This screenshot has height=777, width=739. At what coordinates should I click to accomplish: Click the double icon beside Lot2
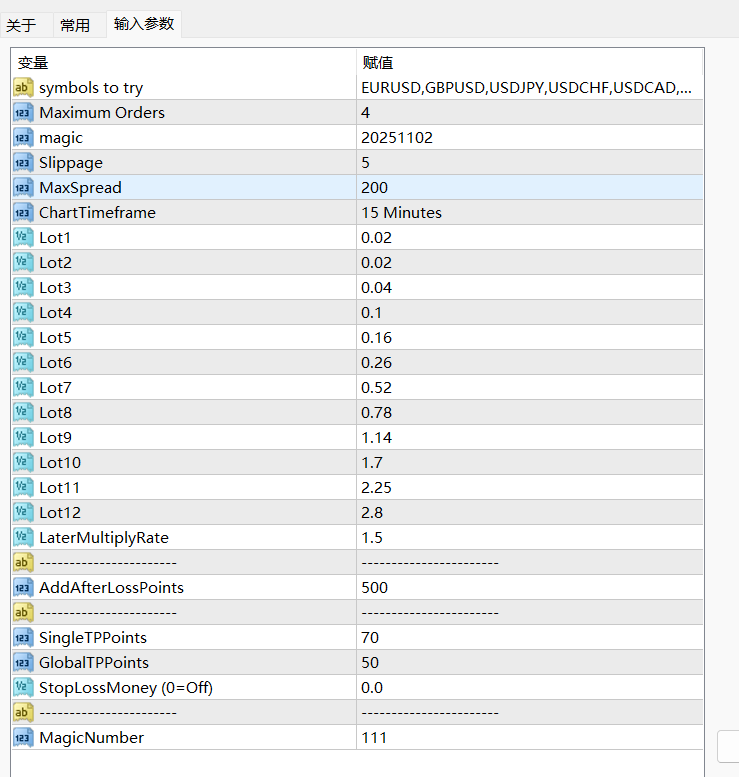tap(23, 262)
